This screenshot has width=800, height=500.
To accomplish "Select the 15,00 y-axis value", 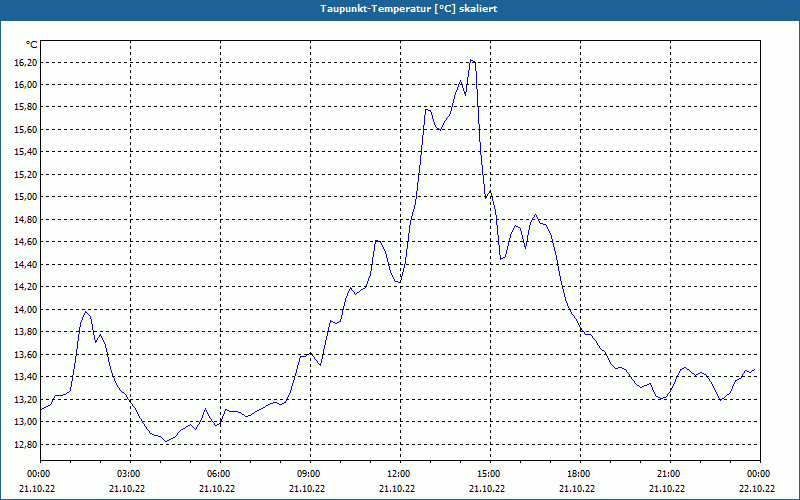I will tap(28, 197).
